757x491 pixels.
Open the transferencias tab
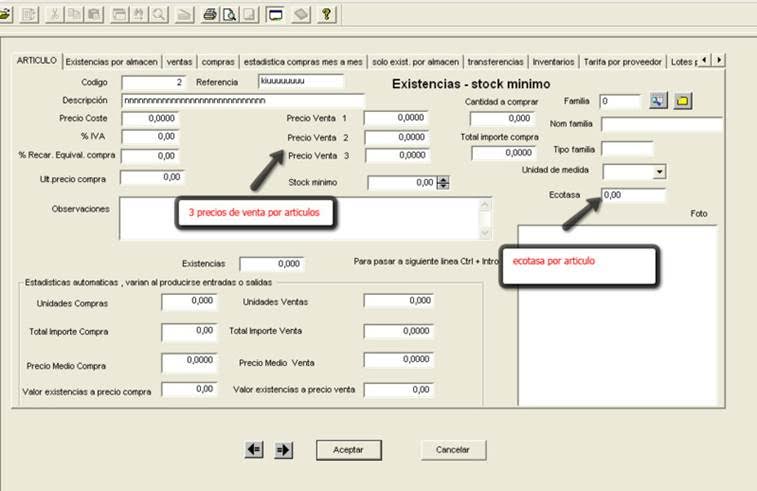point(495,62)
